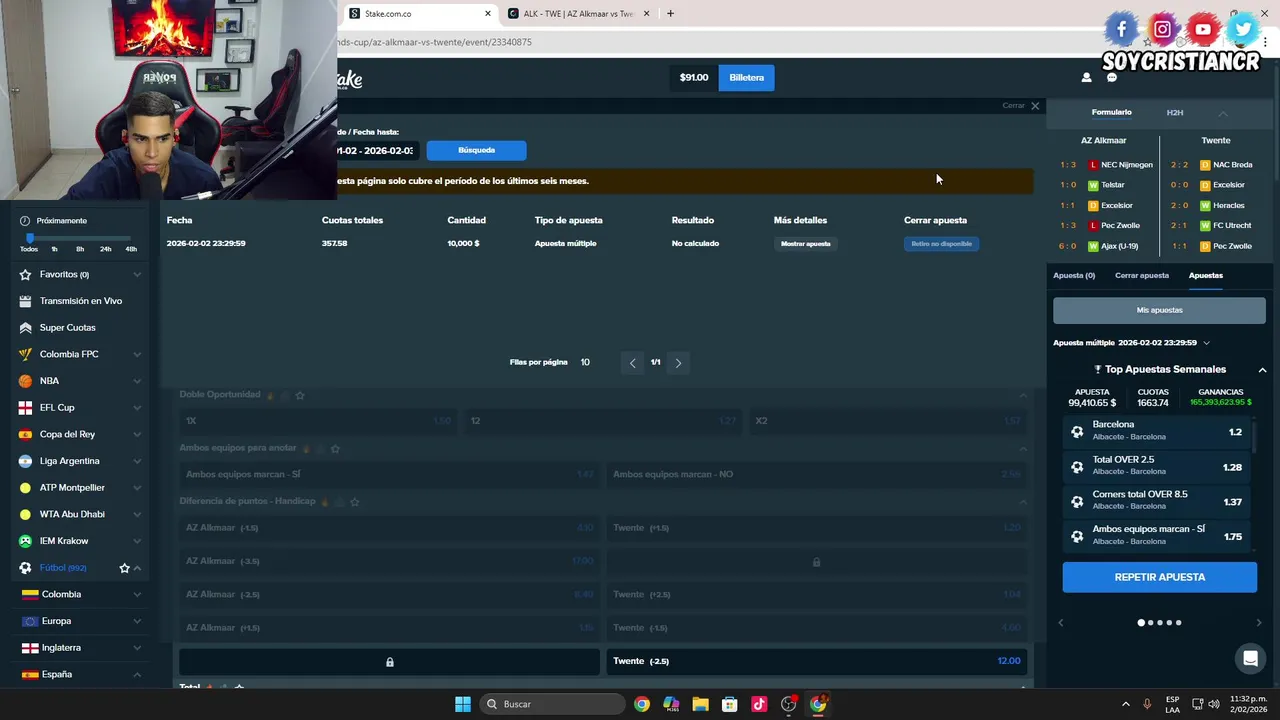1280x720 pixels.
Task: Open the live support chat widget
Action: point(1250,658)
